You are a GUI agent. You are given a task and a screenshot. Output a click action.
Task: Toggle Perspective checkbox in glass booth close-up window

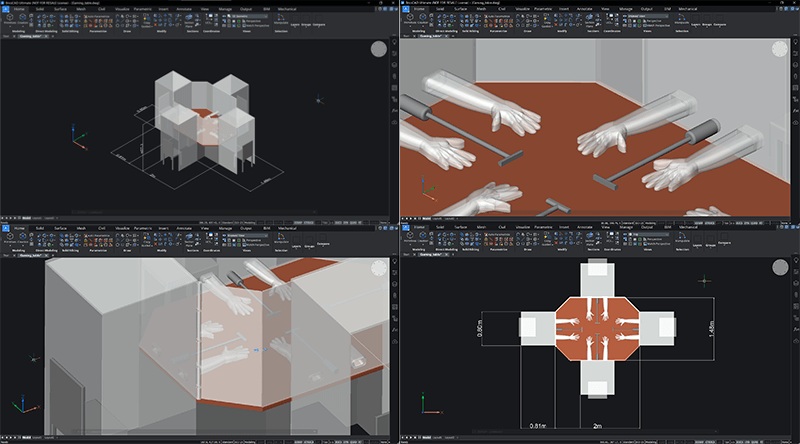click(252, 240)
